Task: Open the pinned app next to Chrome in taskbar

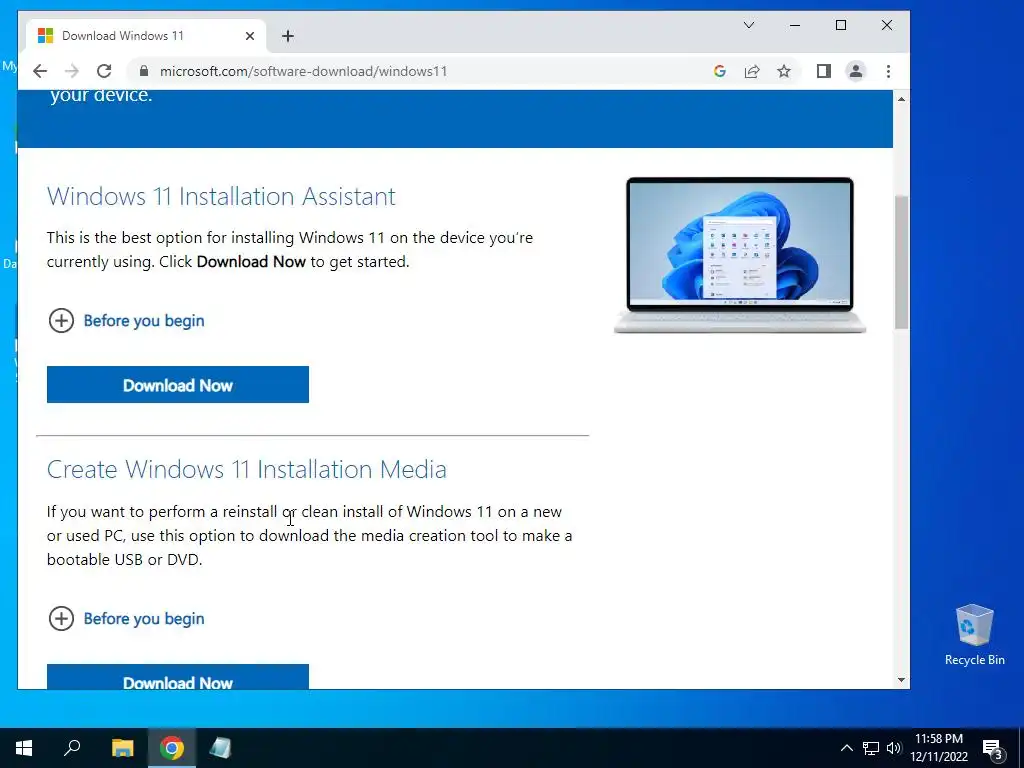Action: tap(220, 748)
